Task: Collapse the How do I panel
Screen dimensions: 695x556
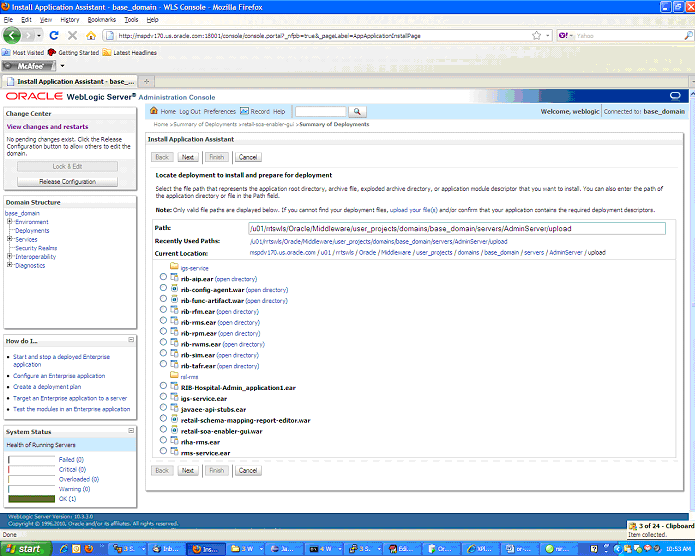Action: coord(131,340)
